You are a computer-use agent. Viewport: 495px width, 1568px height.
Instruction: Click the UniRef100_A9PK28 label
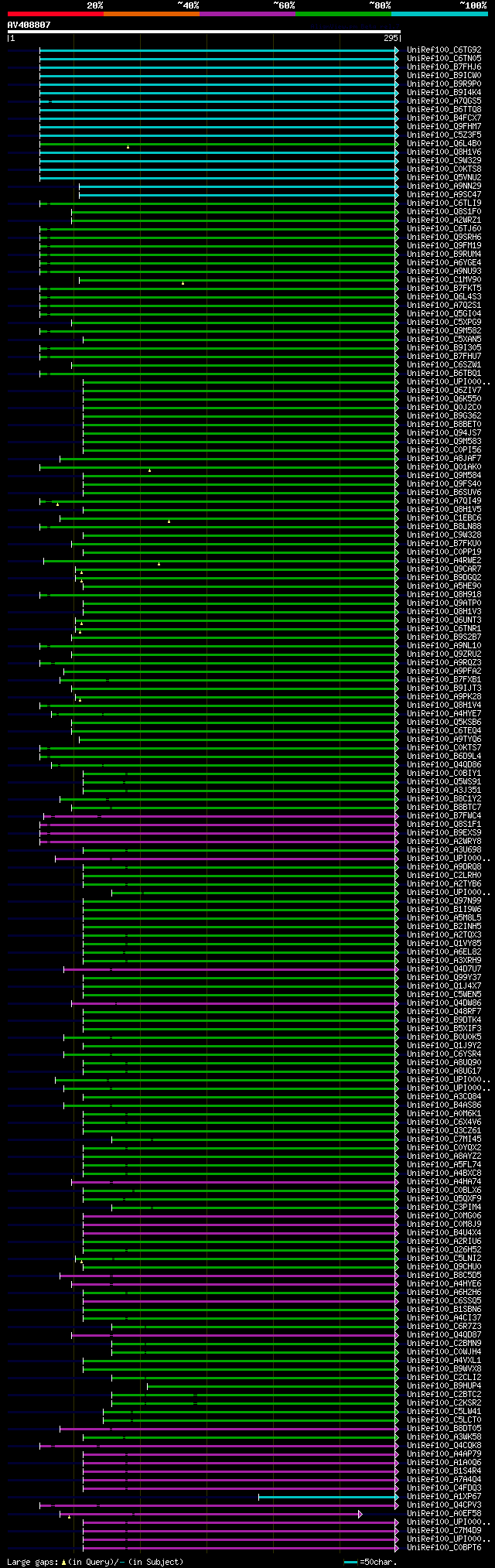click(x=444, y=697)
